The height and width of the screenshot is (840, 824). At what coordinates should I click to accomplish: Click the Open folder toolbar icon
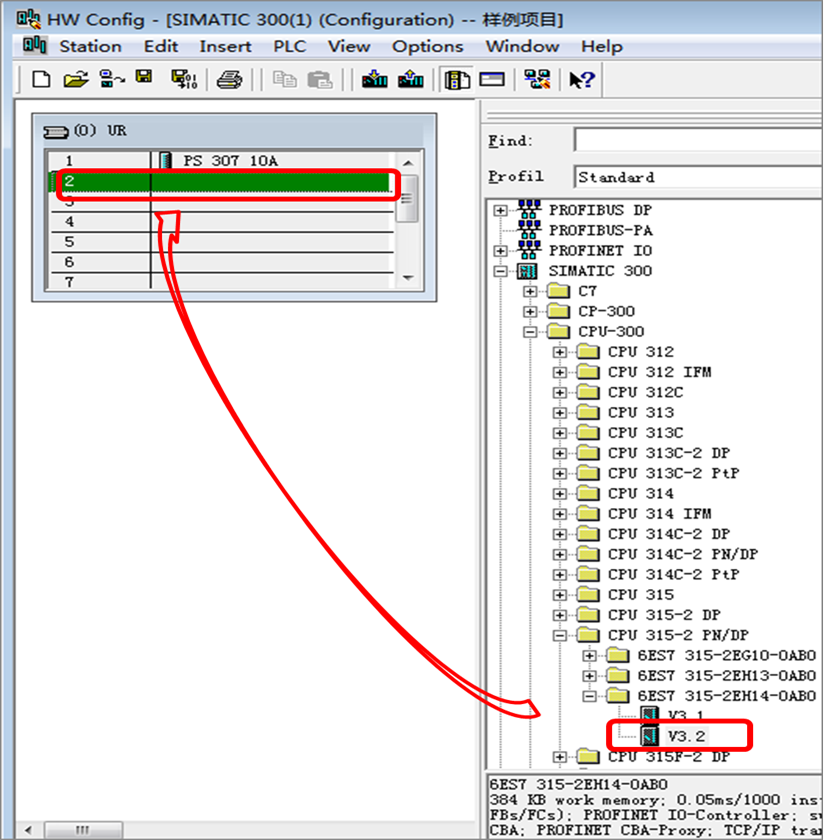[76, 79]
